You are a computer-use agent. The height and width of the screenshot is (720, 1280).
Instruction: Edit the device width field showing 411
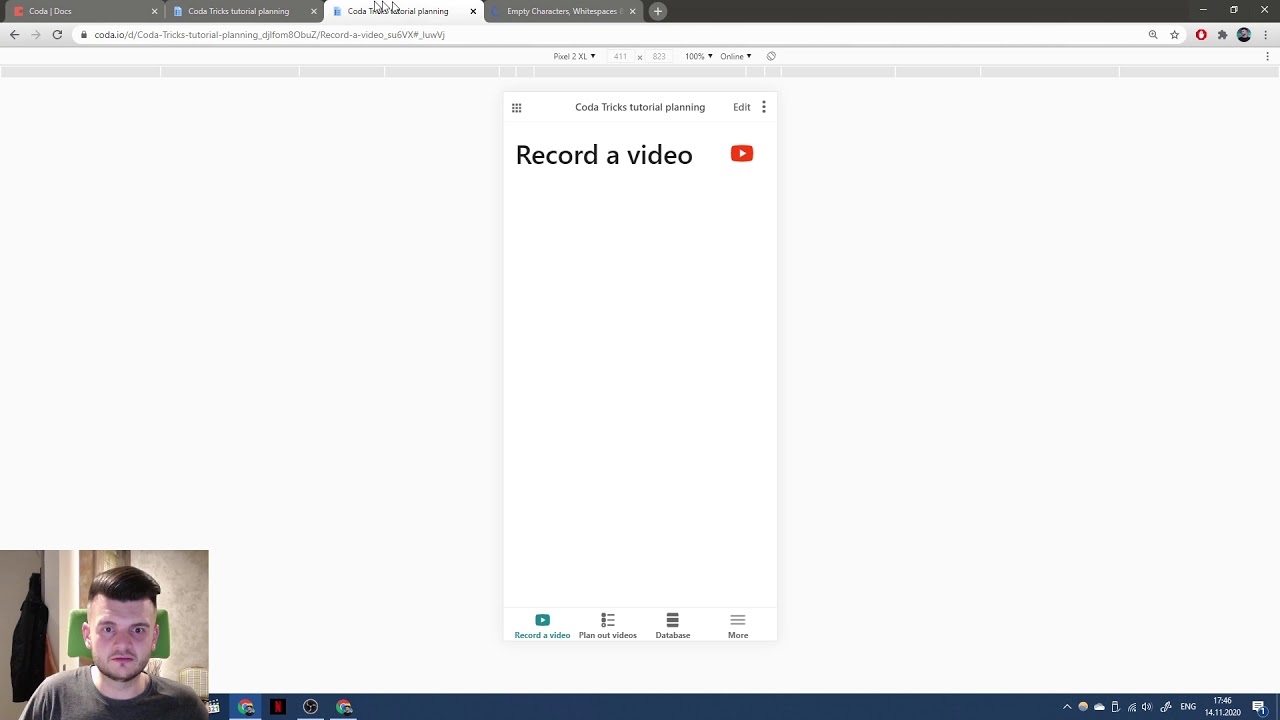(620, 56)
